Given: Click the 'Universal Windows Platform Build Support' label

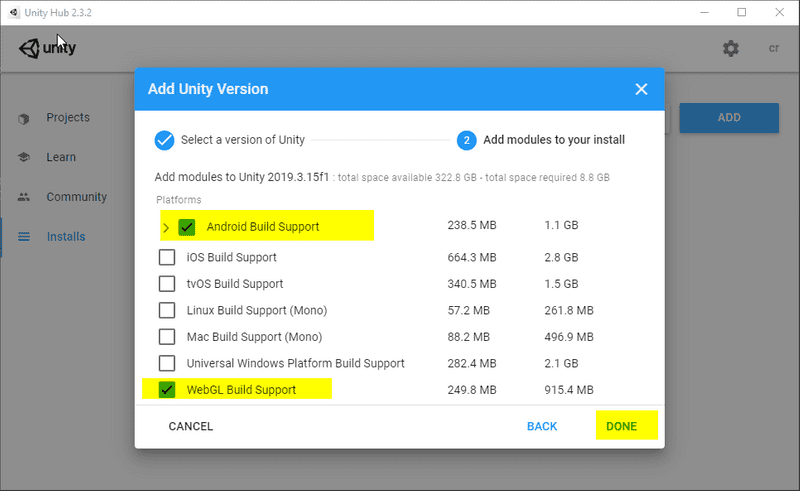Looking at the screenshot, I should click(295, 363).
